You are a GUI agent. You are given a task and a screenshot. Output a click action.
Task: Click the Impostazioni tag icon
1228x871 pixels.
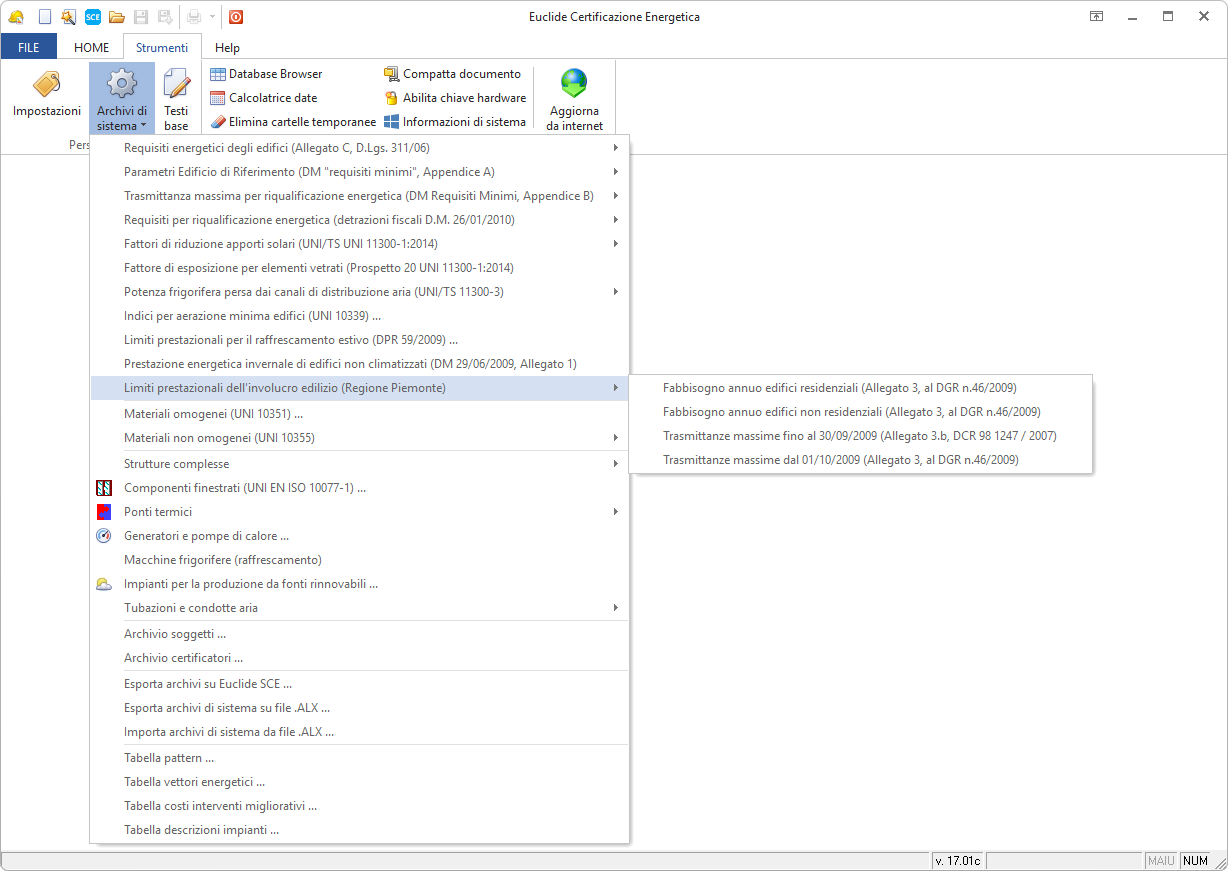(x=46, y=86)
